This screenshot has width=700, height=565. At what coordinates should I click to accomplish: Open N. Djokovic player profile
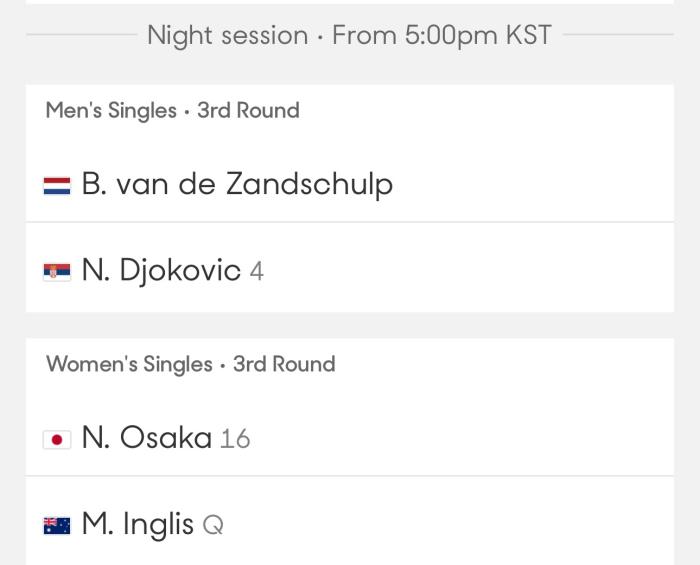coord(161,271)
